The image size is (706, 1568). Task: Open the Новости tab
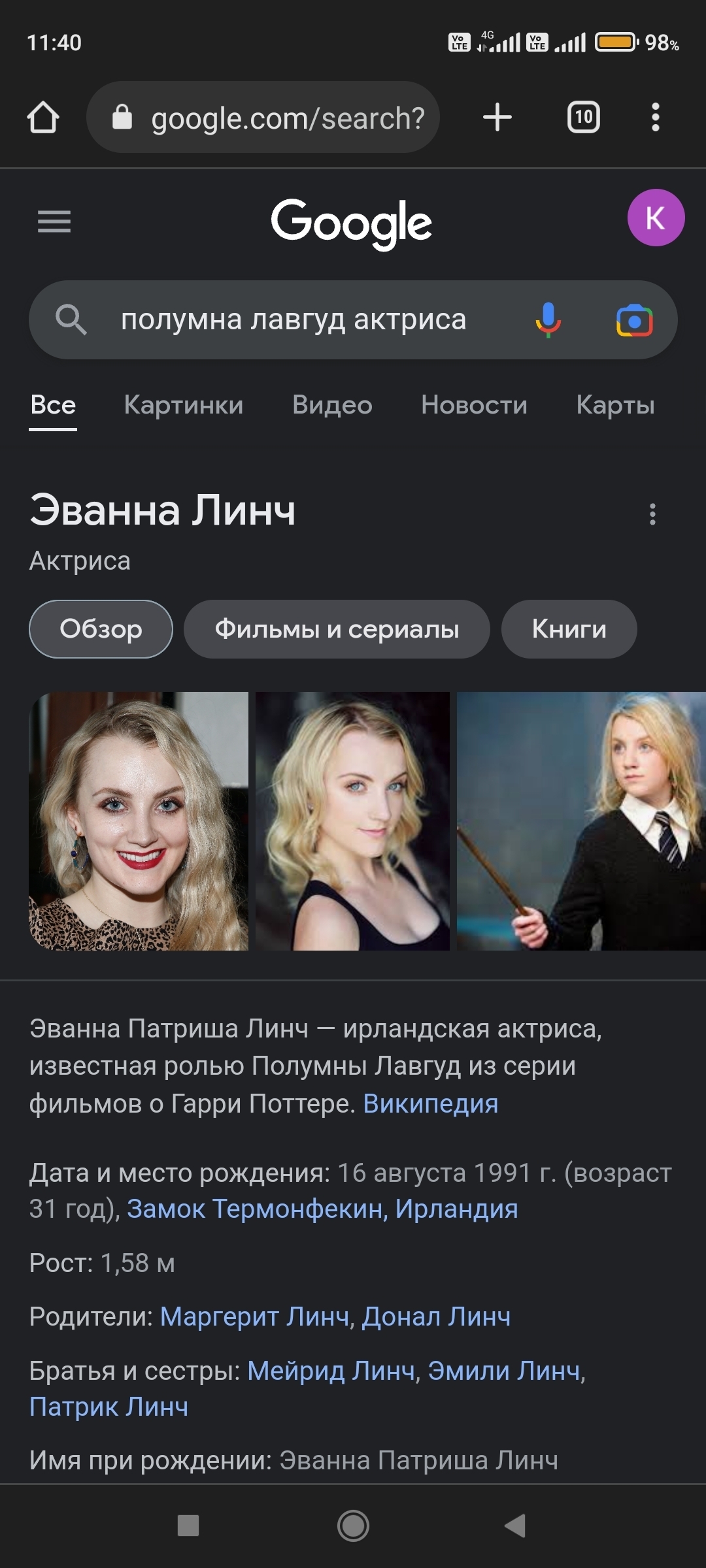pos(474,405)
